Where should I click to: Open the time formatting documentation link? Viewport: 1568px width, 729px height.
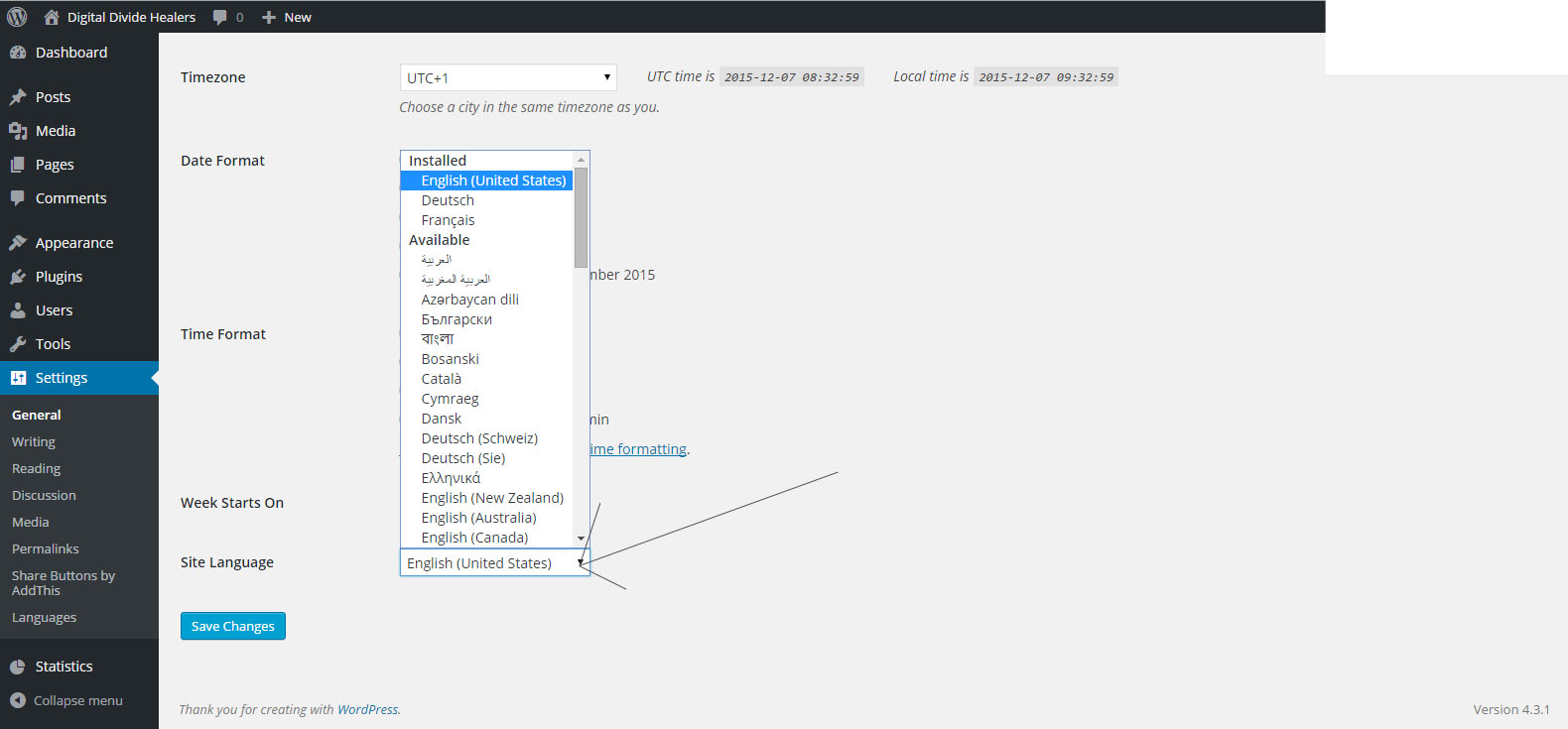point(639,449)
